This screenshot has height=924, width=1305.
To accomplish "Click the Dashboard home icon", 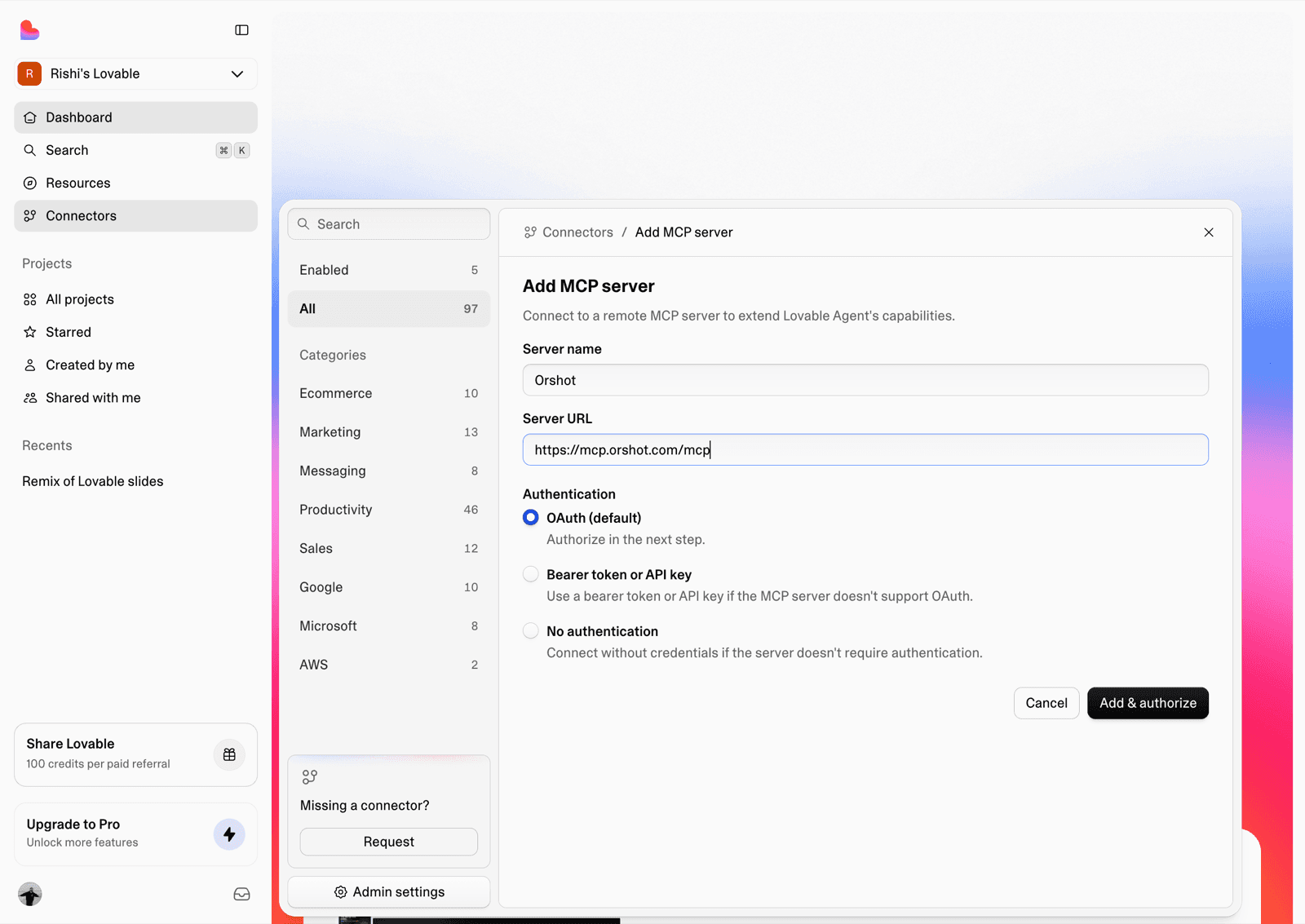I will (x=30, y=117).
